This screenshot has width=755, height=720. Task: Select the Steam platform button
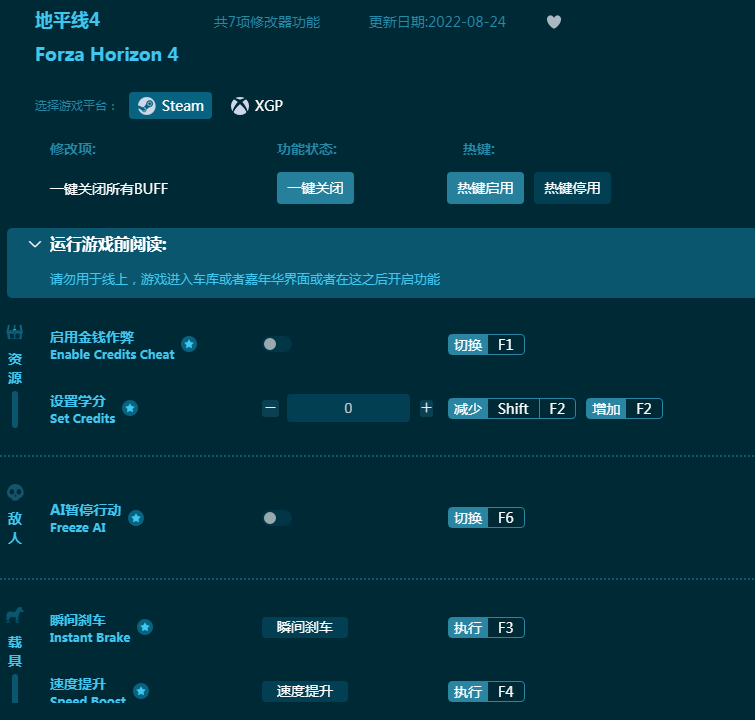point(170,105)
